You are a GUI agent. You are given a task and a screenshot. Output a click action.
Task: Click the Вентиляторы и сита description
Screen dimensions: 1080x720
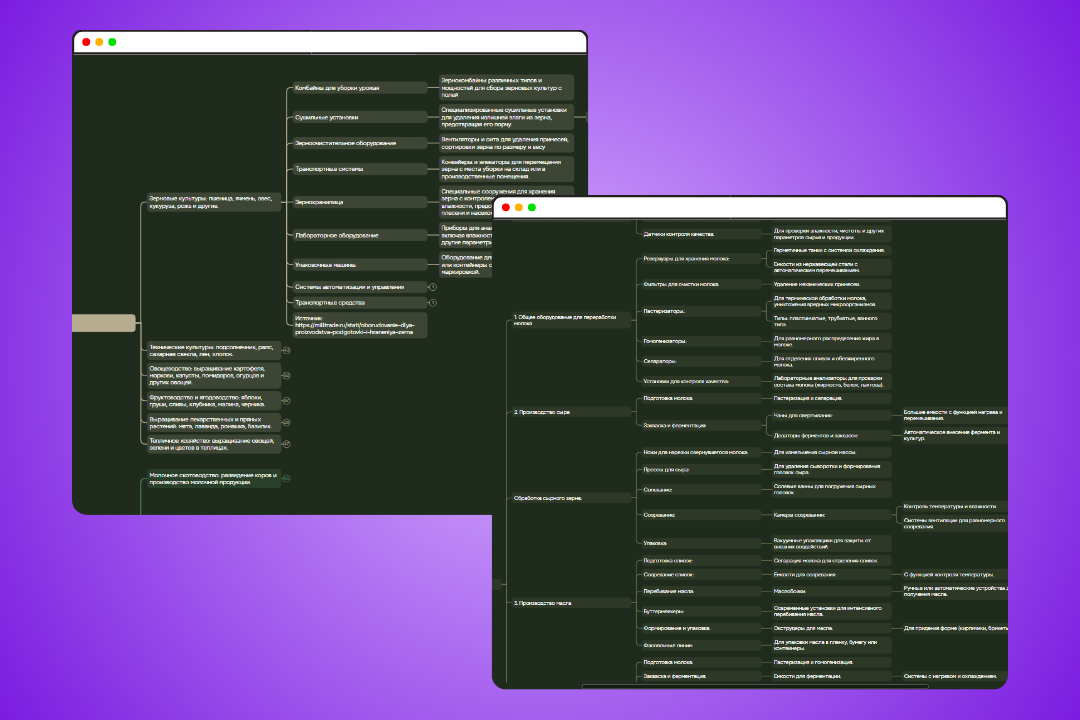tap(506, 143)
